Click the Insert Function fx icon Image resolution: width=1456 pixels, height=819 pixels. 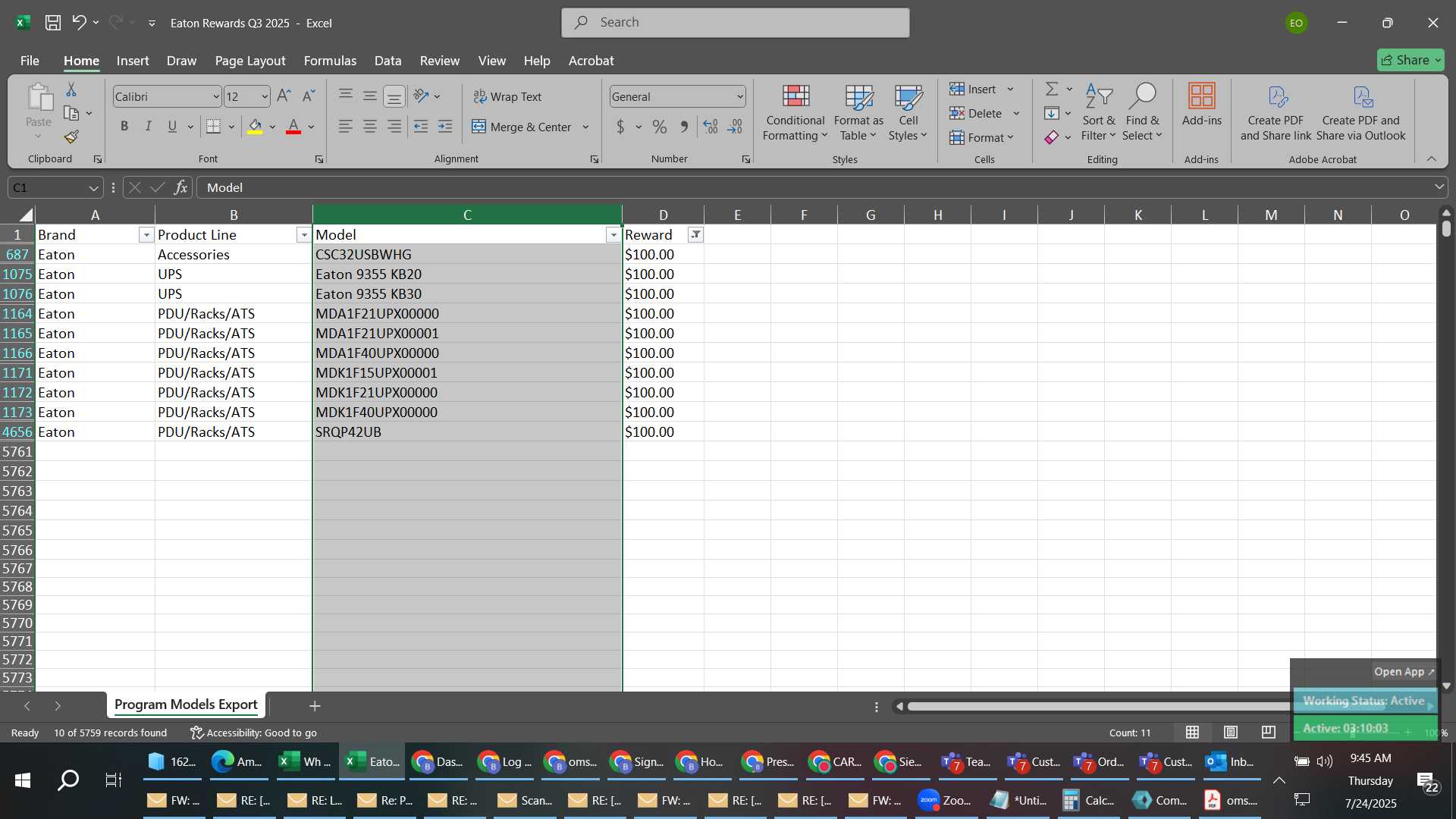180,187
